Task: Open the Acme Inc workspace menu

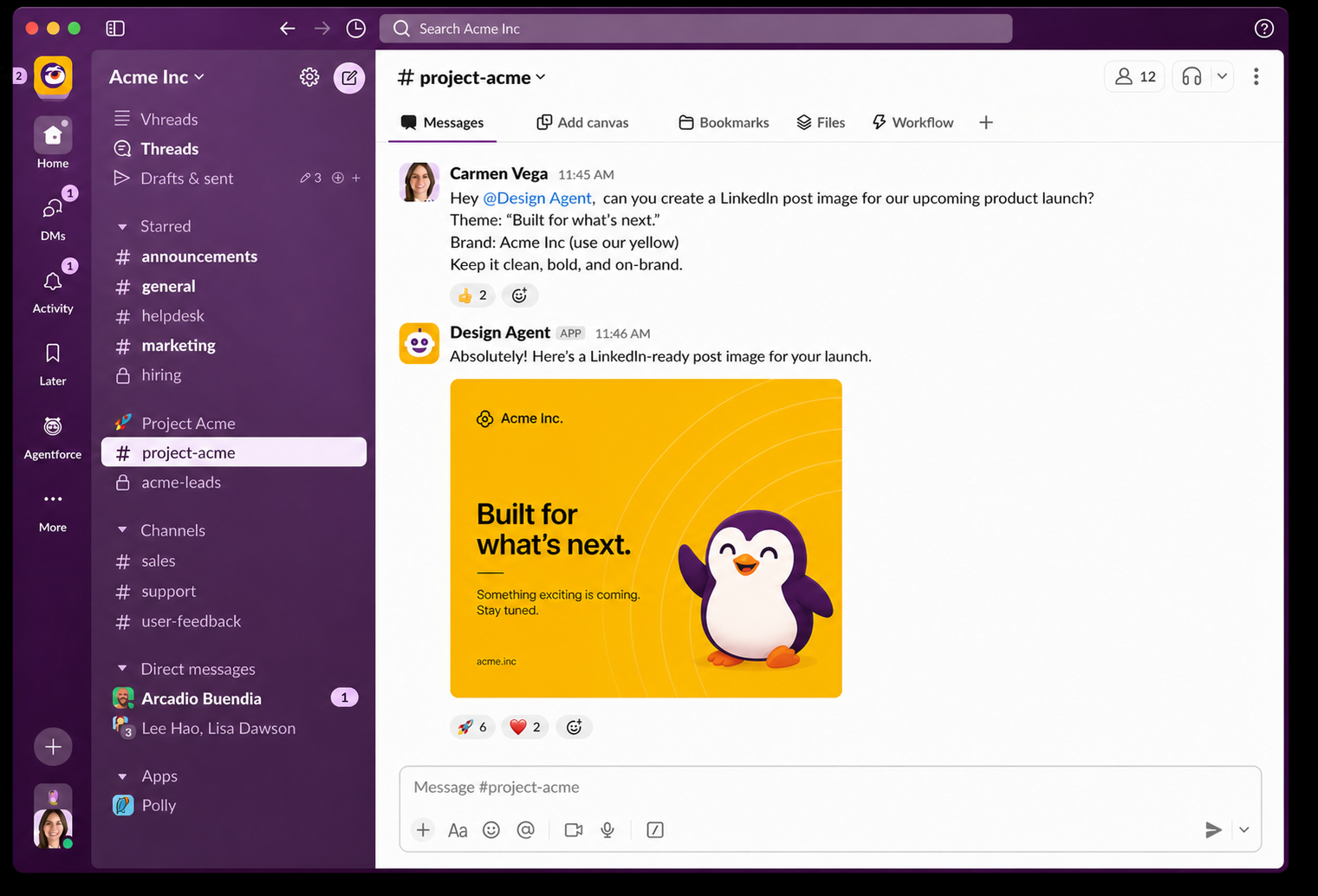Action: [x=157, y=77]
